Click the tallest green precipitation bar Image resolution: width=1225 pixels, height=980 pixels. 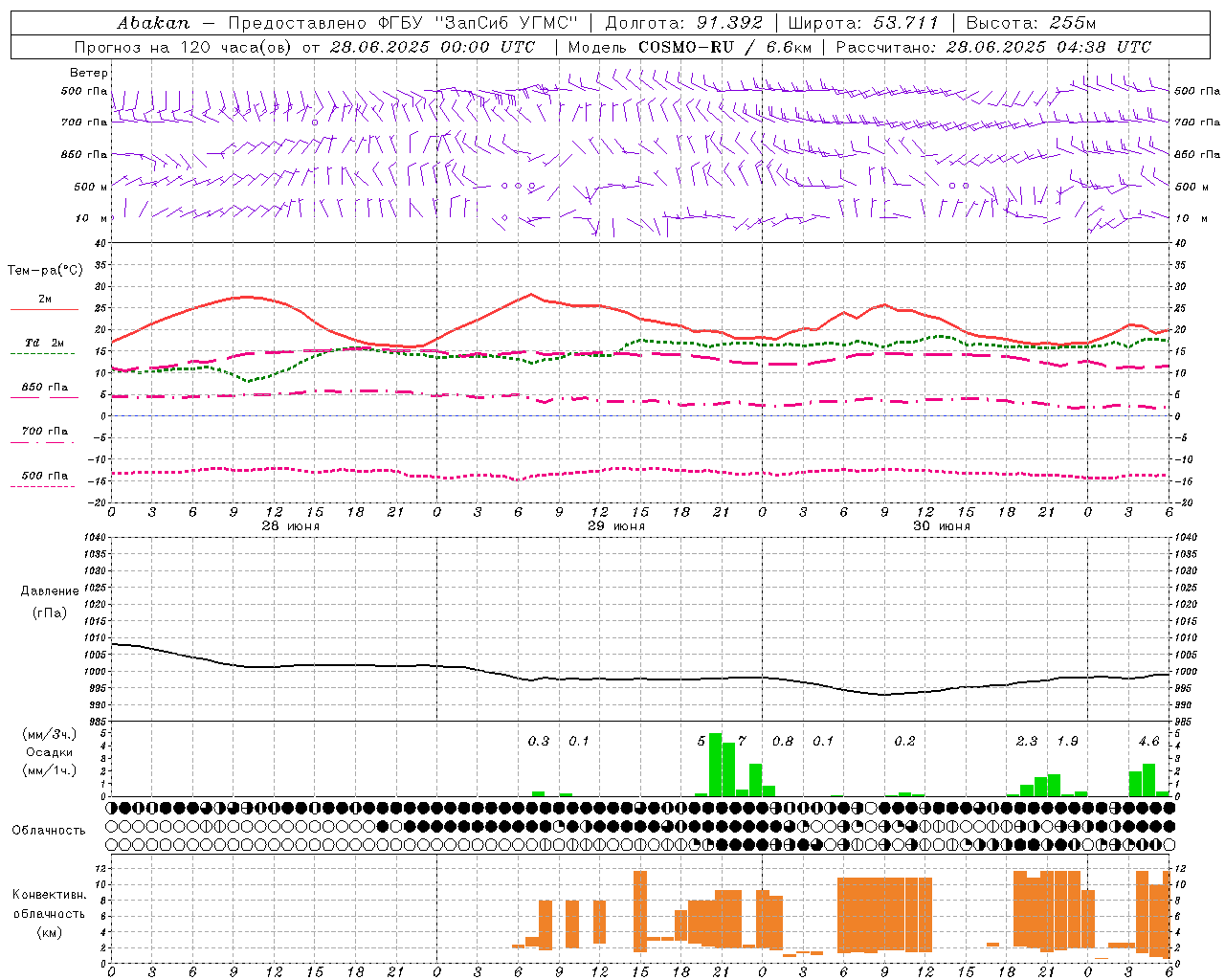point(715,765)
